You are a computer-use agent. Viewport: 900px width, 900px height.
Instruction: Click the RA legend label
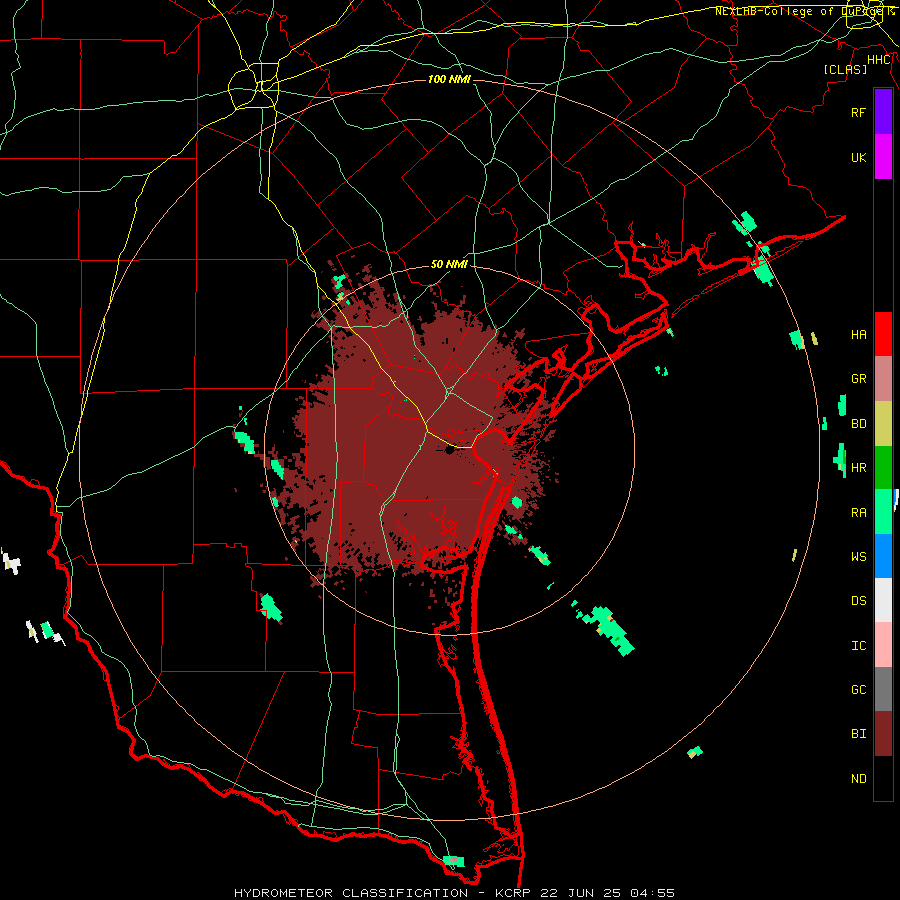[858, 513]
